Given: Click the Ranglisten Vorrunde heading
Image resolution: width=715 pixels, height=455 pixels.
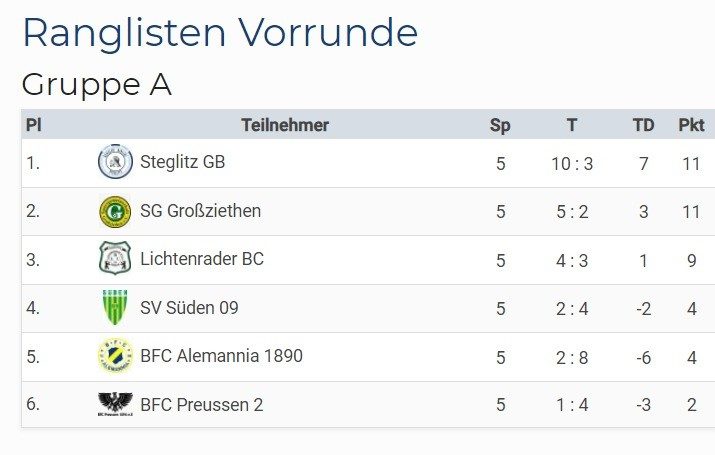Looking at the screenshot, I should 220,32.
